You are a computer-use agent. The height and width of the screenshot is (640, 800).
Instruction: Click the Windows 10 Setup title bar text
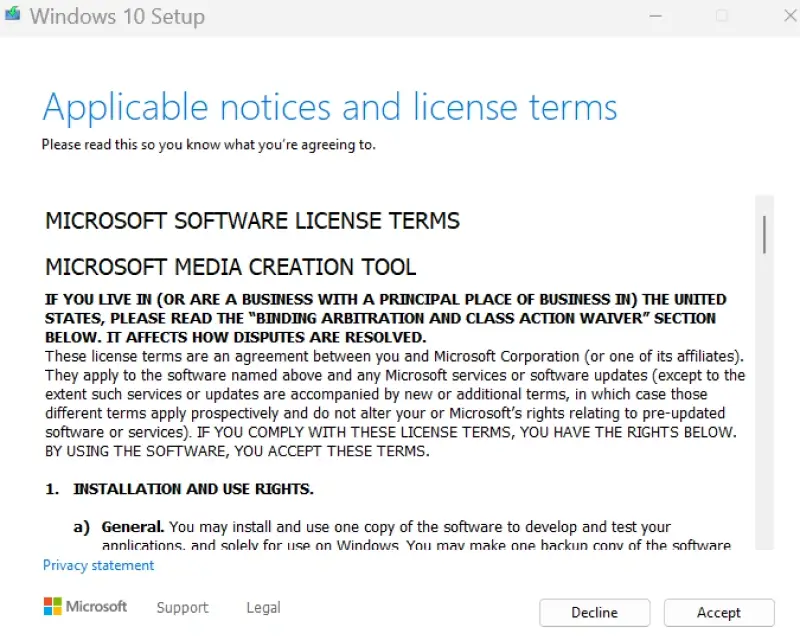coord(117,16)
